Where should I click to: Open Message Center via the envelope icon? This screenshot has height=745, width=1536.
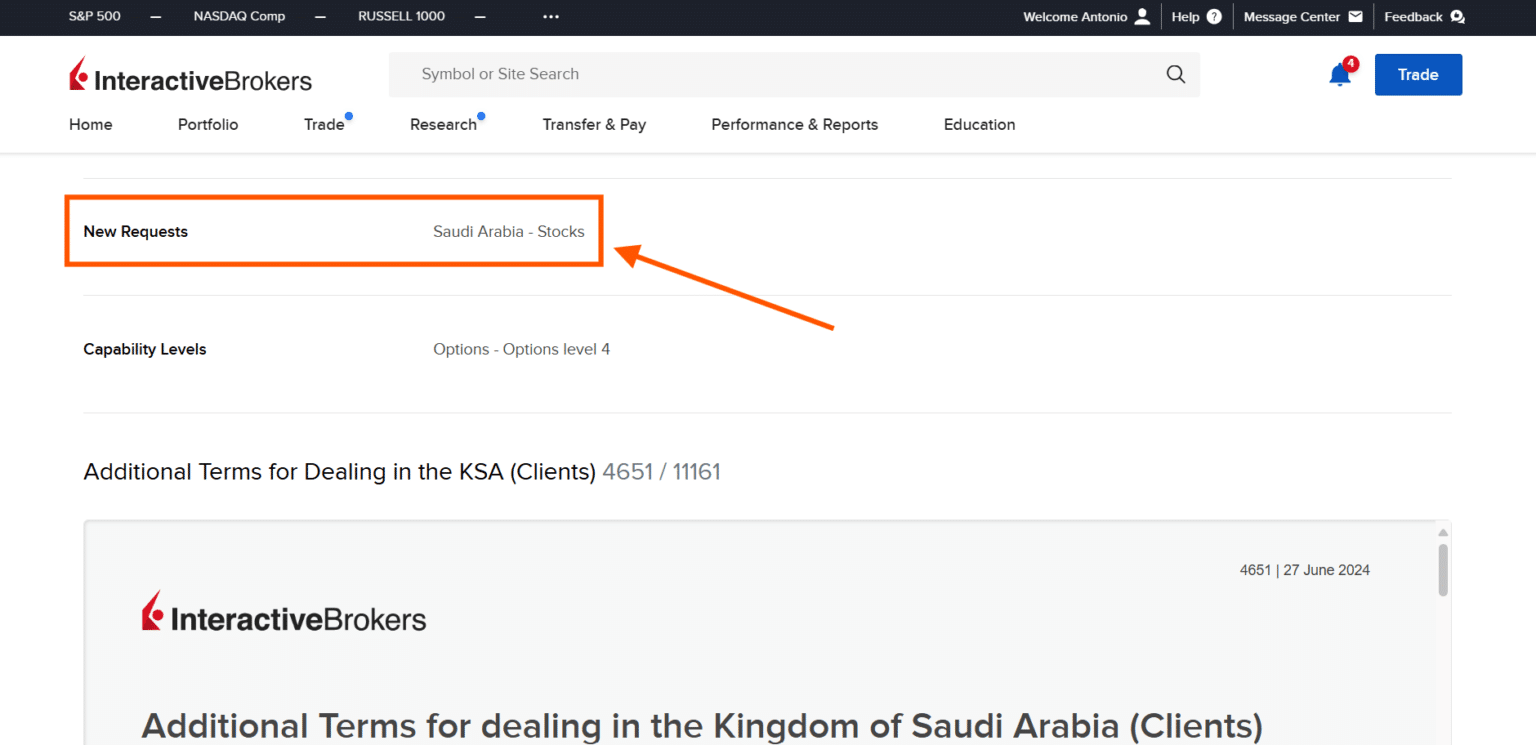click(x=1356, y=16)
